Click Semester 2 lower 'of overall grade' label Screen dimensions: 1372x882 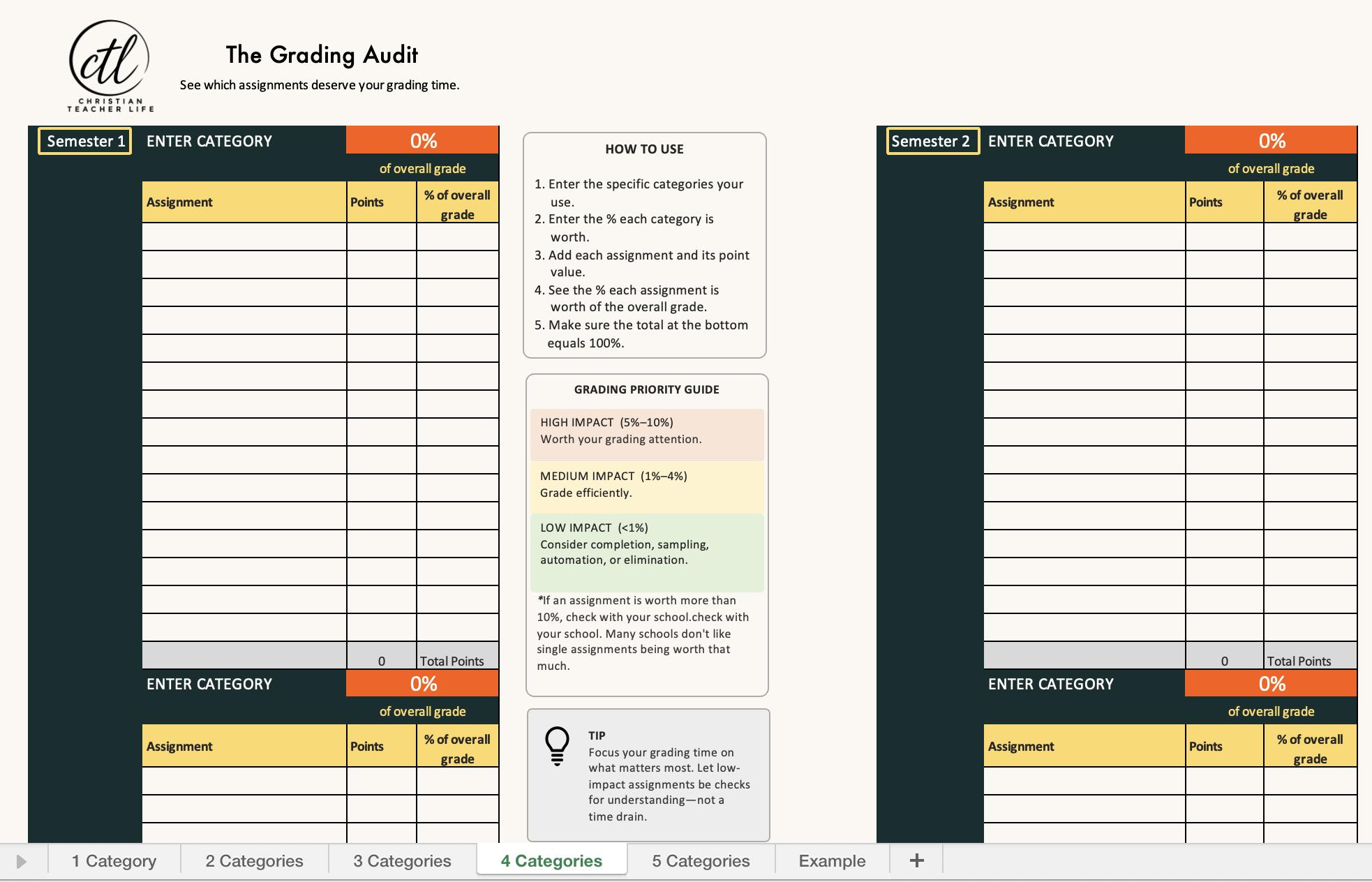(1271, 711)
